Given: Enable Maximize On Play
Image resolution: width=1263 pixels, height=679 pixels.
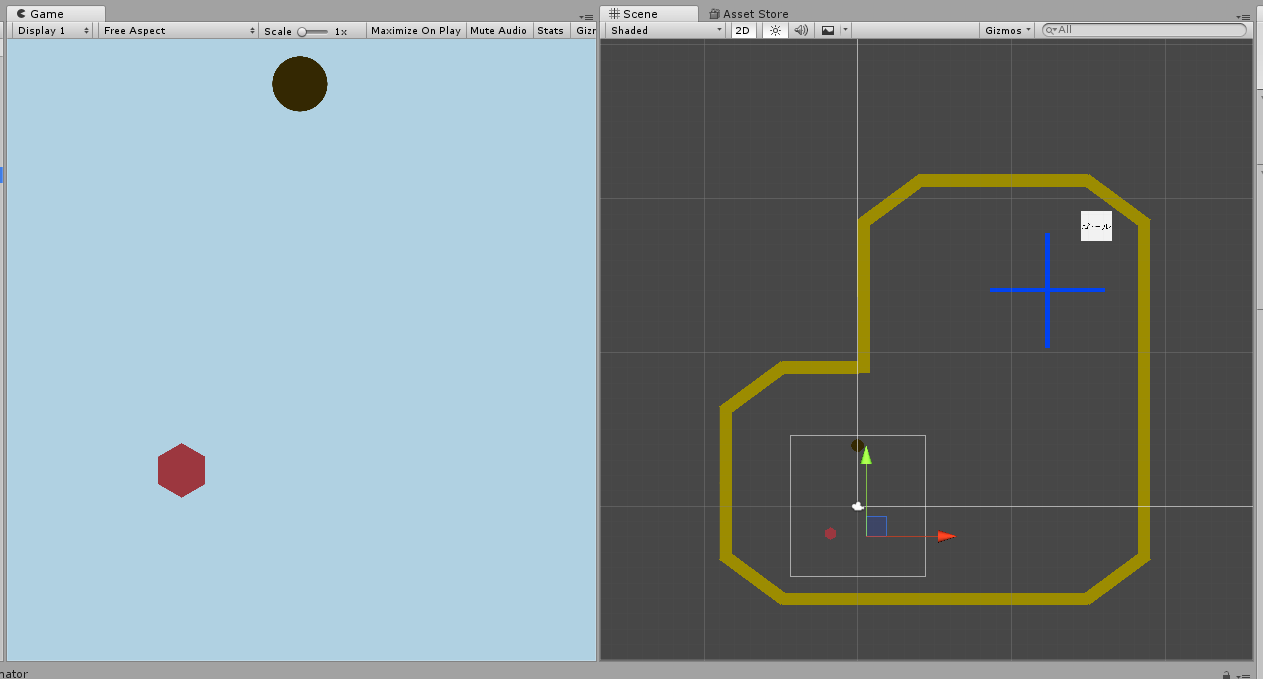Looking at the screenshot, I should [x=415, y=30].
